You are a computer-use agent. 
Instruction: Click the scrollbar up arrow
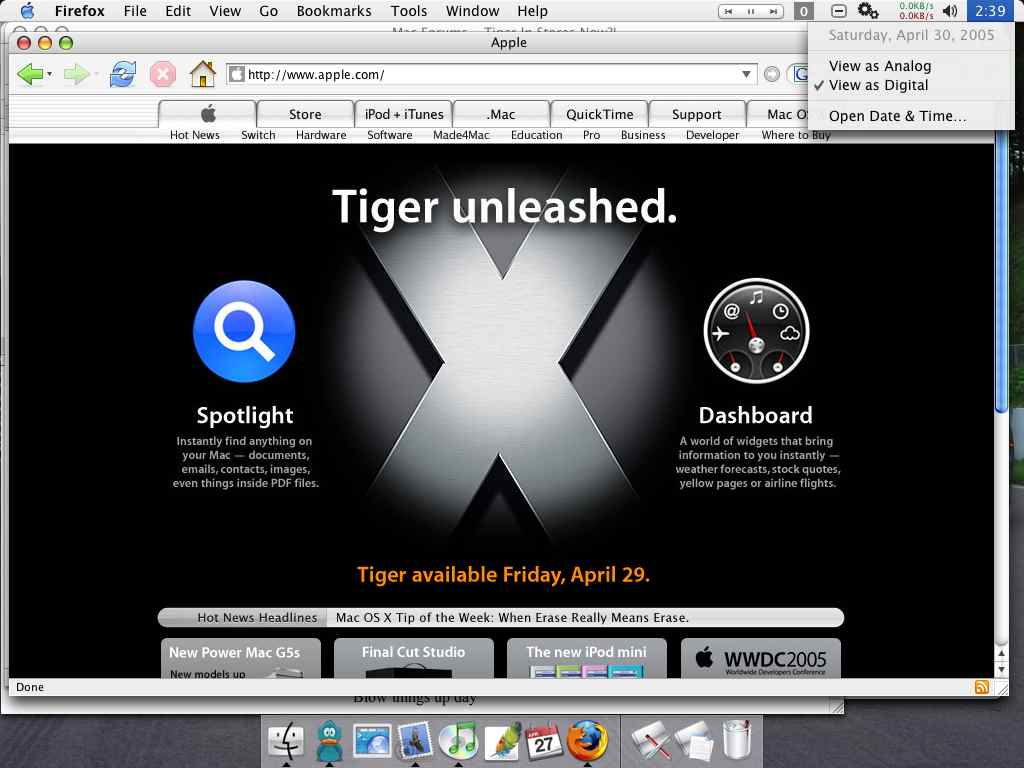coord(1000,652)
